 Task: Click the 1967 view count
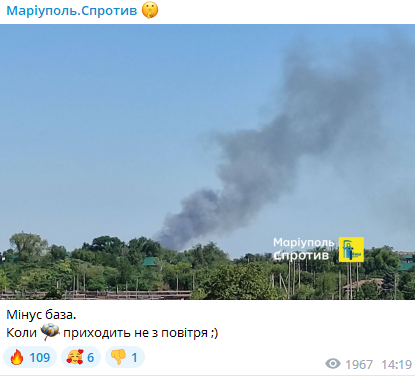point(359,364)
